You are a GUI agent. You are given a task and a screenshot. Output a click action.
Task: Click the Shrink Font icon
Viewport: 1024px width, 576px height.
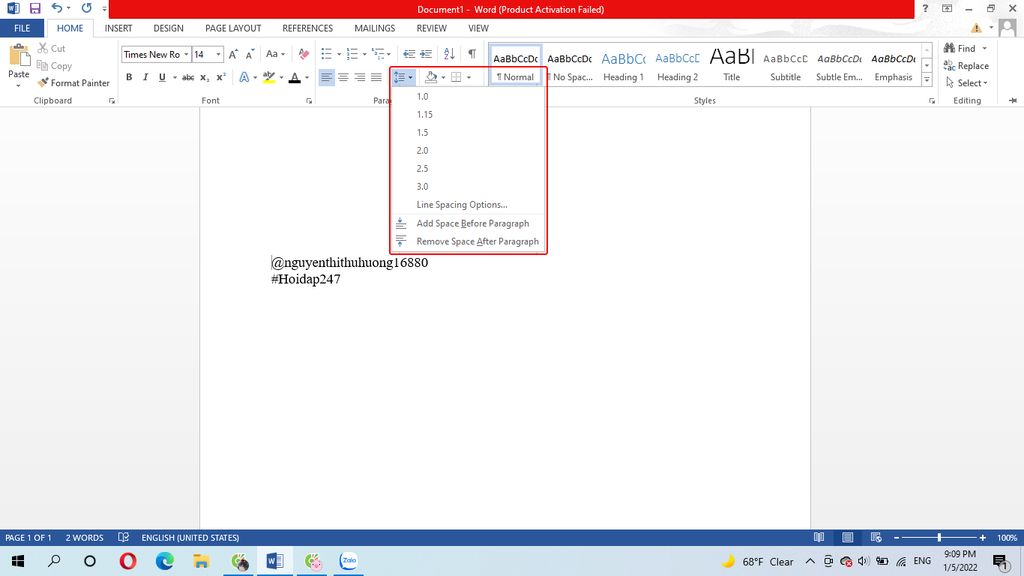coord(249,54)
